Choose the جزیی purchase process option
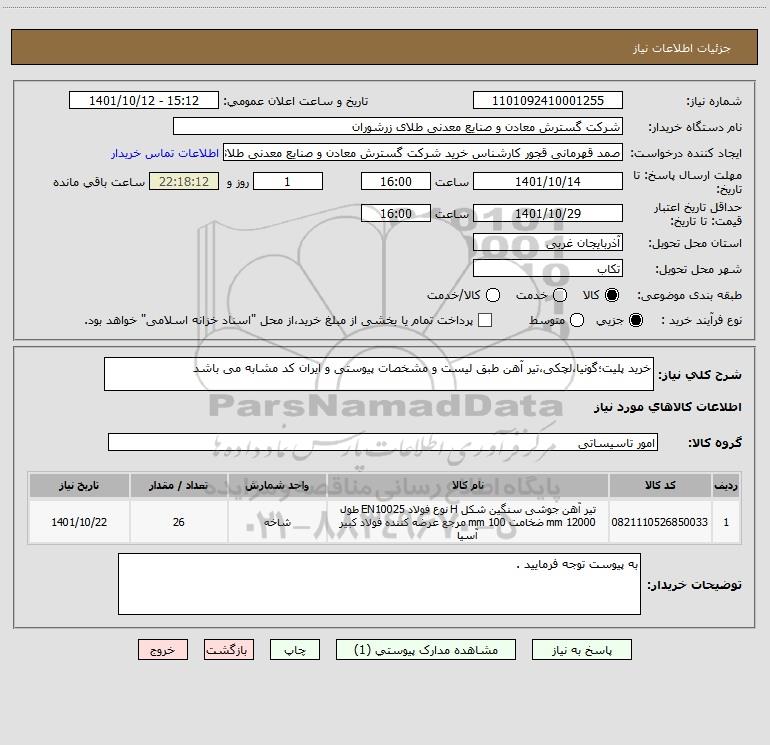The image size is (770, 745). (x=635, y=321)
